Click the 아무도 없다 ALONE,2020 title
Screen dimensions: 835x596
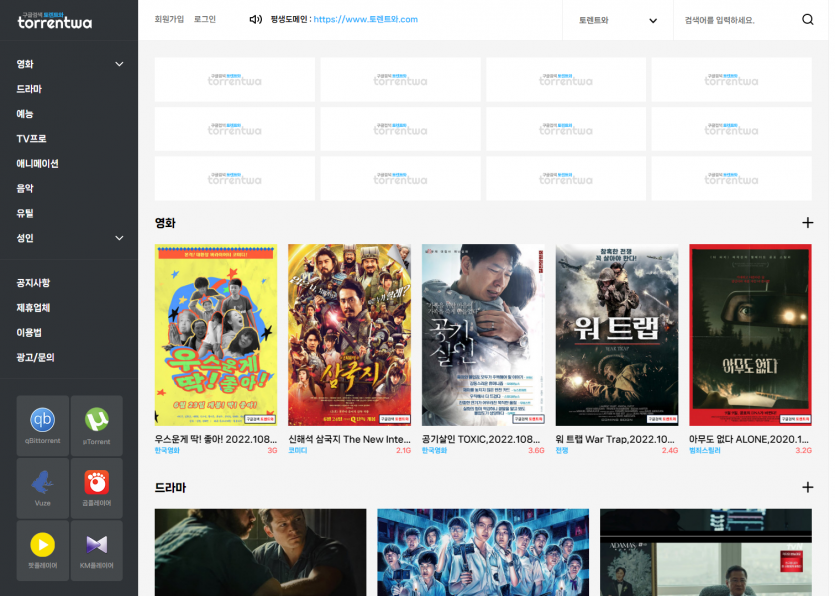(749, 439)
